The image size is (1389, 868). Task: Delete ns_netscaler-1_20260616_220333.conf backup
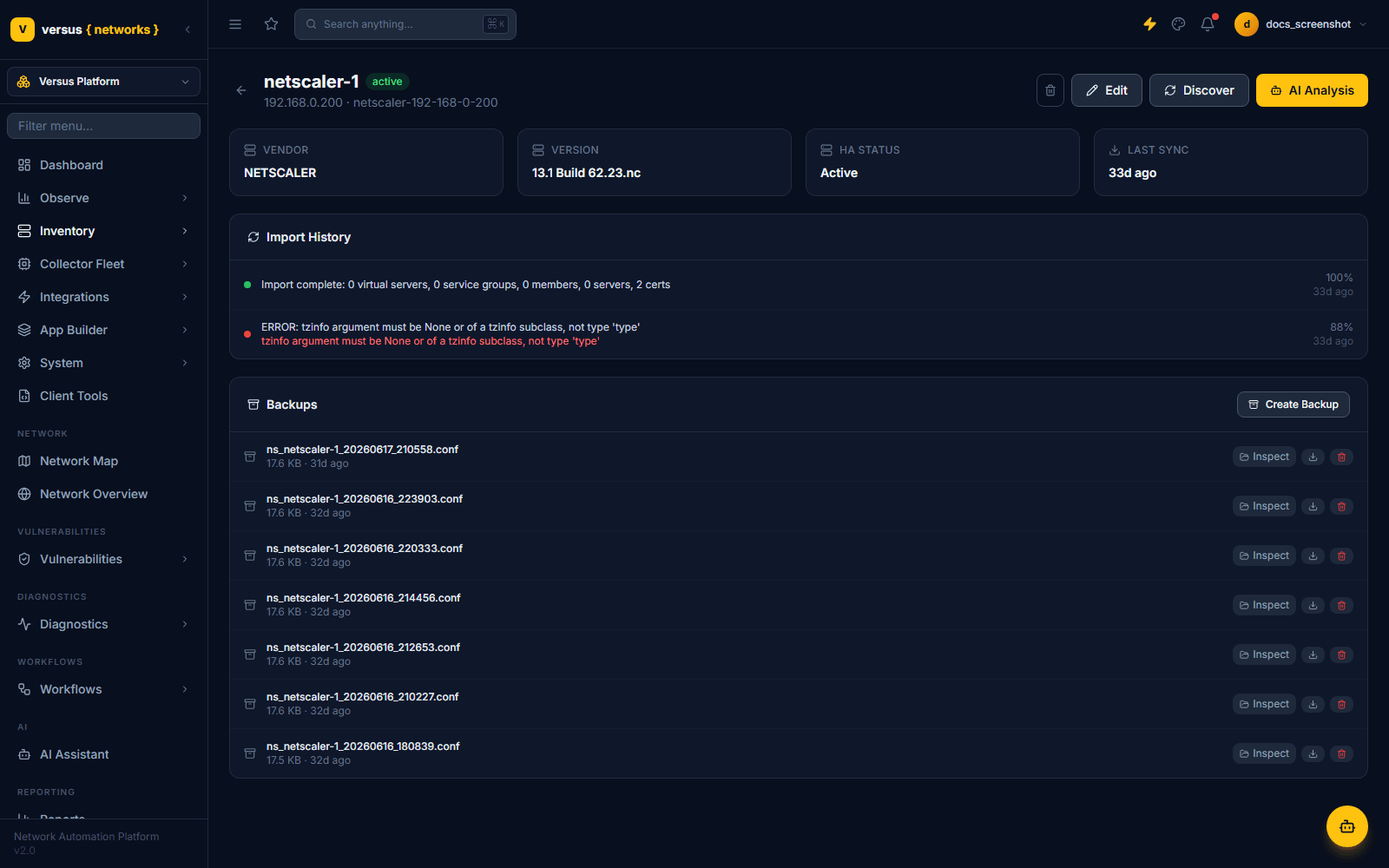pyautogui.click(x=1342, y=556)
